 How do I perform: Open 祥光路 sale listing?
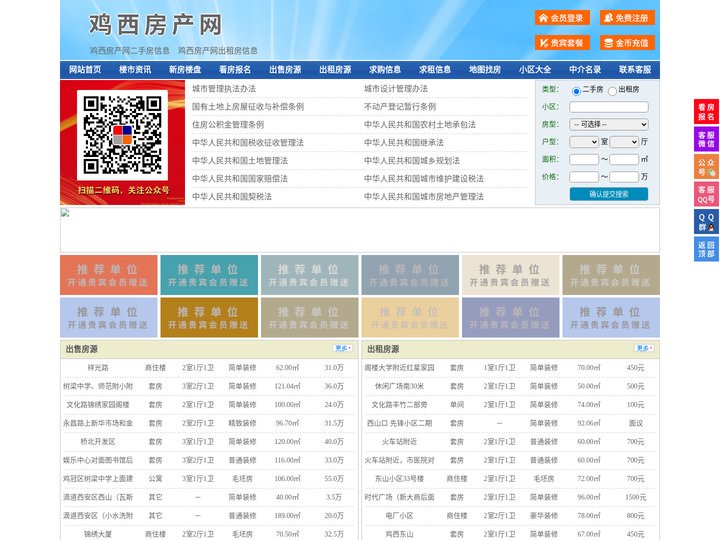coord(98,368)
